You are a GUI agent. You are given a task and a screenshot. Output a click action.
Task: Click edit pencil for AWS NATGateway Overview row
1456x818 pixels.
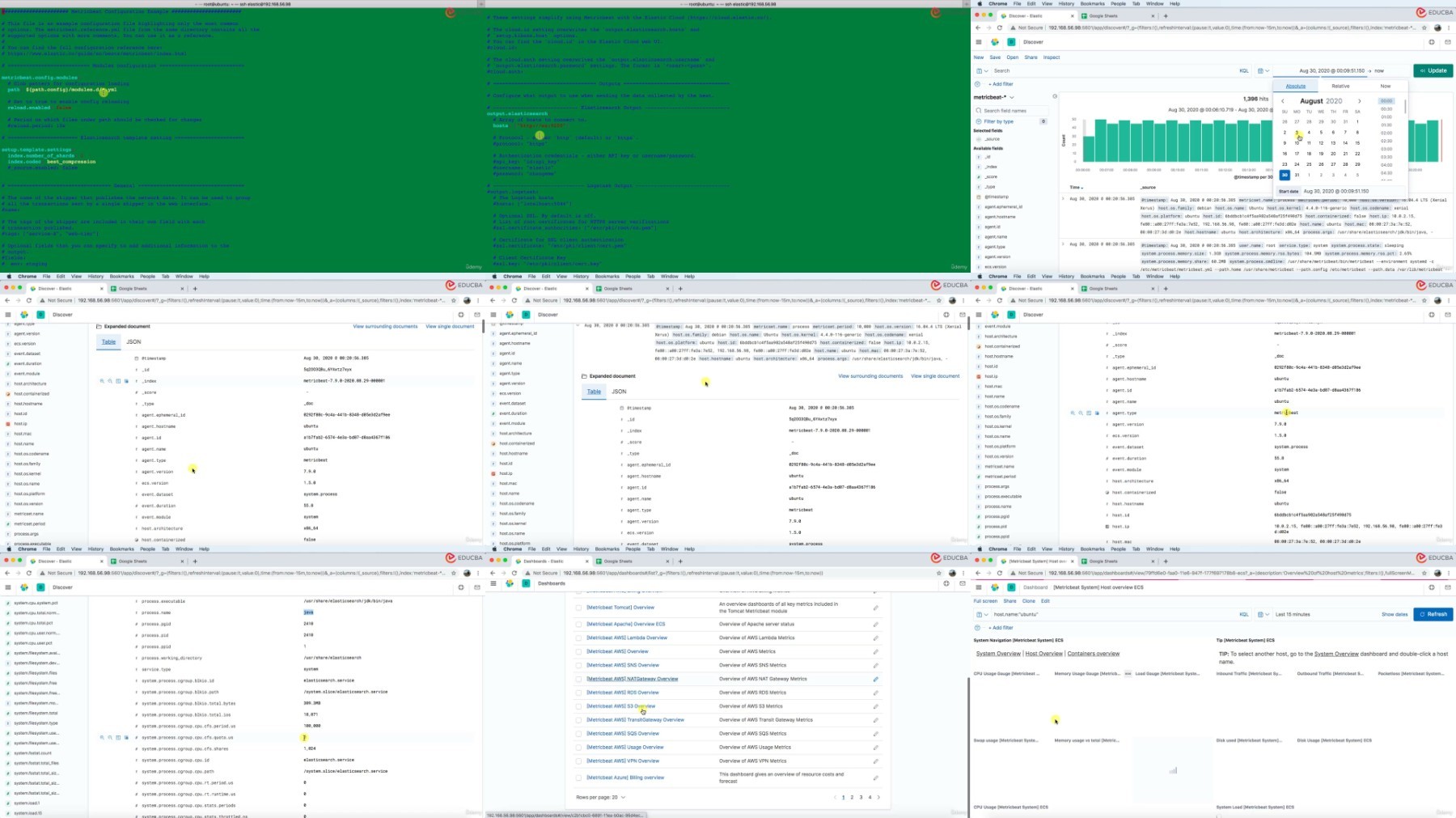tap(875, 679)
